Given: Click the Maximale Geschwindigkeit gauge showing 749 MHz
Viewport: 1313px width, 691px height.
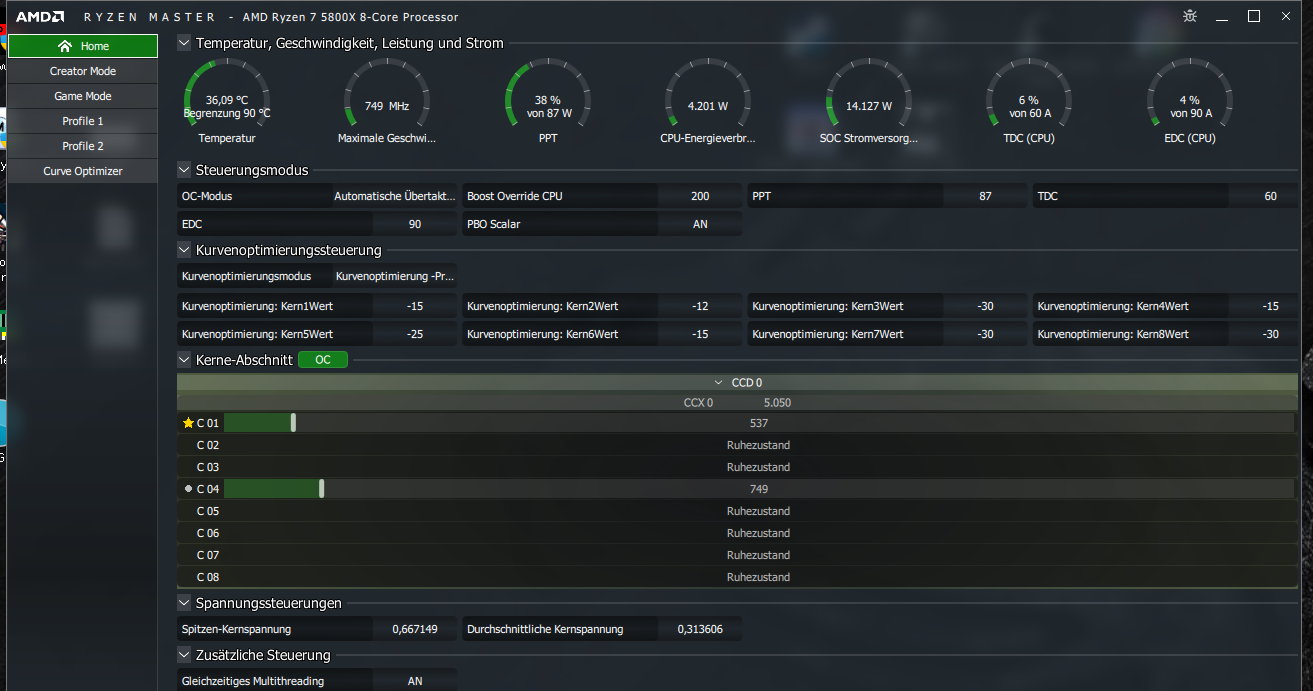Looking at the screenshot, I should click(x=387, y=101).
